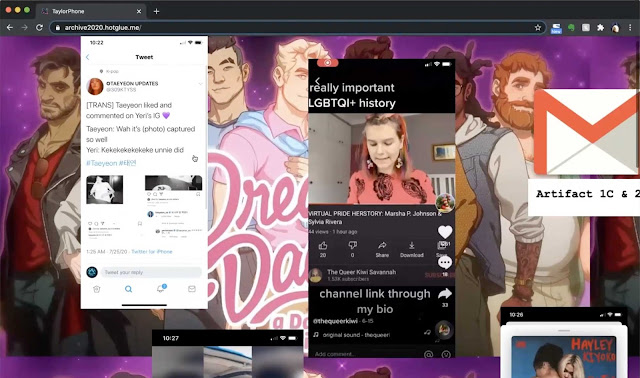This screenshot has height=378, width=640.
Task: Close the TaylorPhone tab
Action: (139, 11)
